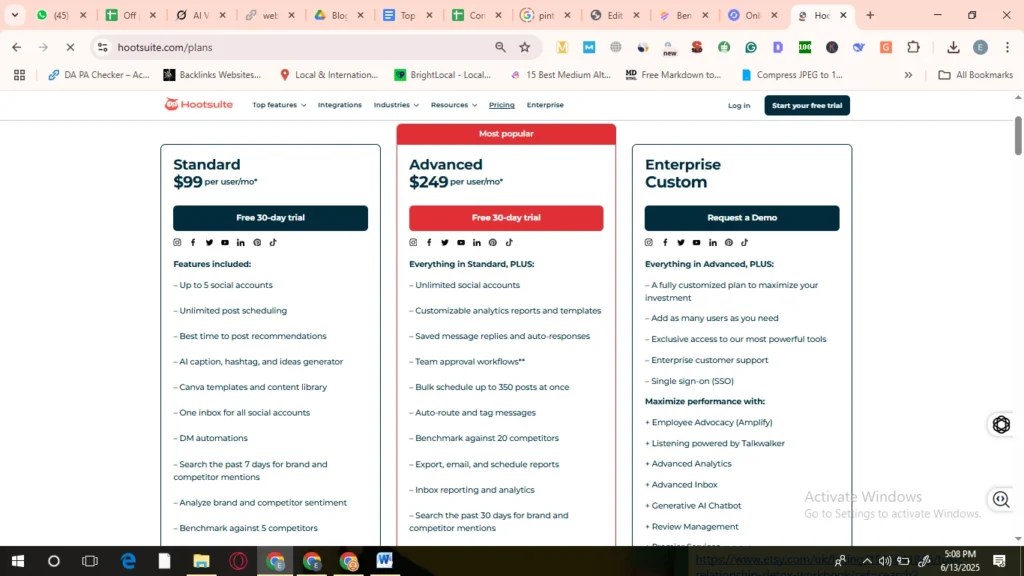Click Request a Demo for Enterprise

[x=742, y=218]
